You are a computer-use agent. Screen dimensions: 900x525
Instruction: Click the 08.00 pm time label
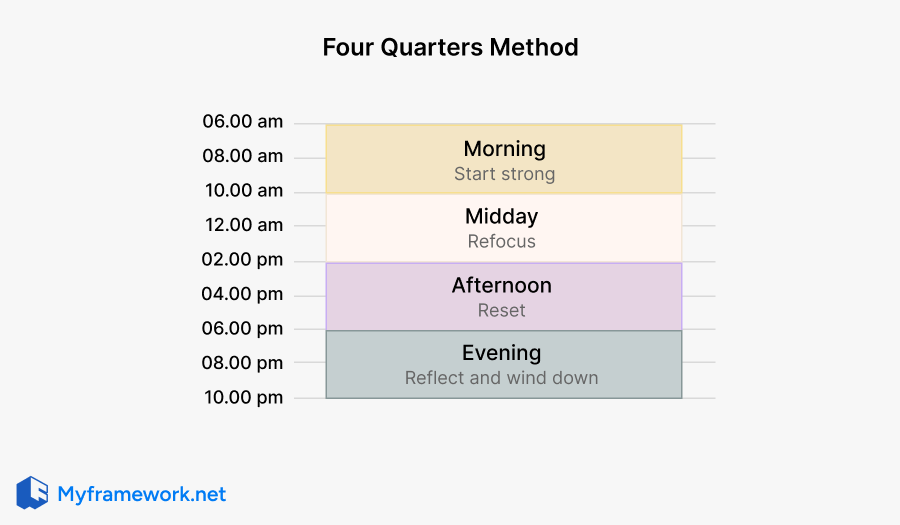[x=243, y=363]
